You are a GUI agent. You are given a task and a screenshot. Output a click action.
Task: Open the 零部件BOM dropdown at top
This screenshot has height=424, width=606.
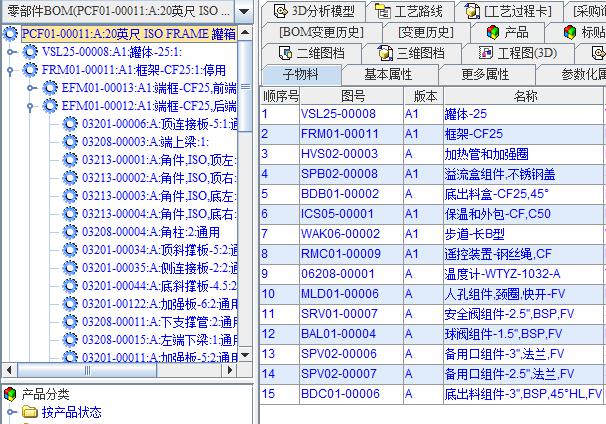pos(245,11)
